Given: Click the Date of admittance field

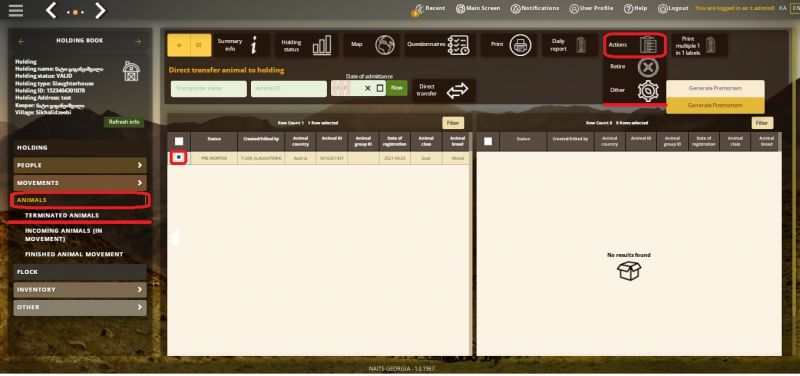Looking at the screenshot, I should coord(358,88).
